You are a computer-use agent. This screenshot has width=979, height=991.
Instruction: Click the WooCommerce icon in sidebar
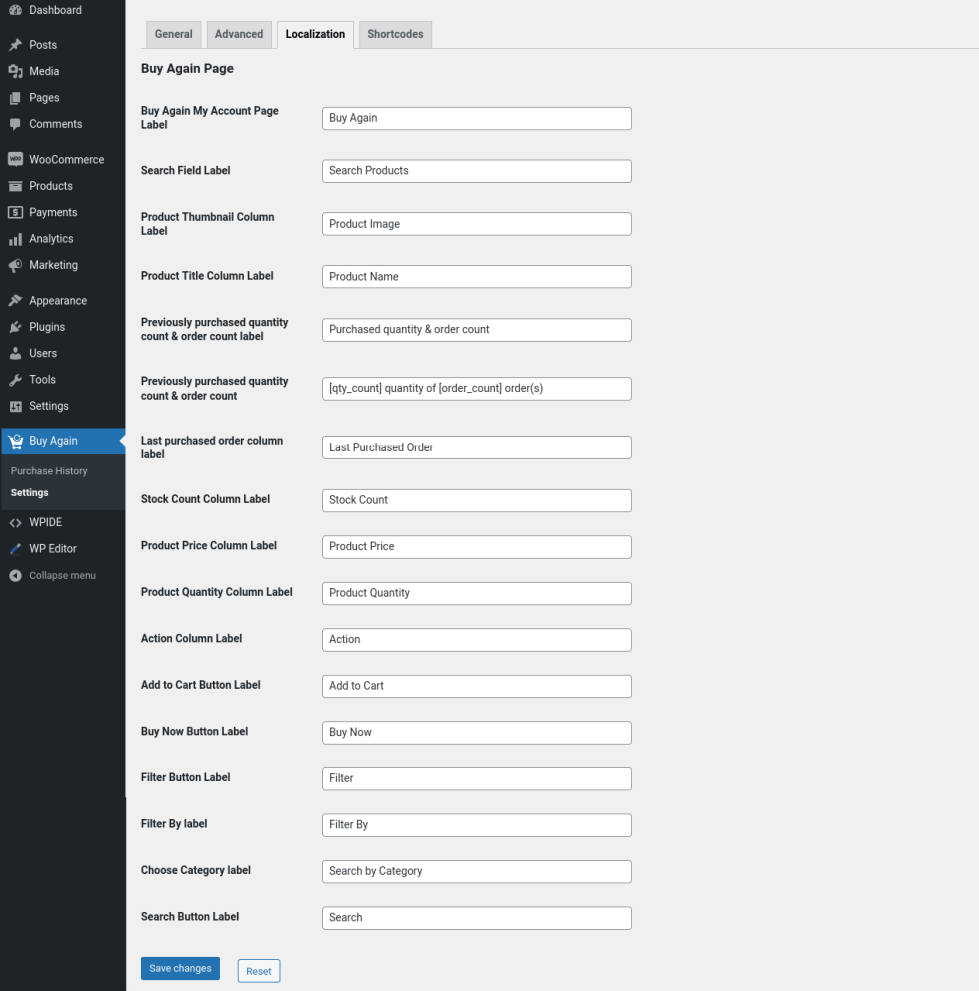point(15,159)
